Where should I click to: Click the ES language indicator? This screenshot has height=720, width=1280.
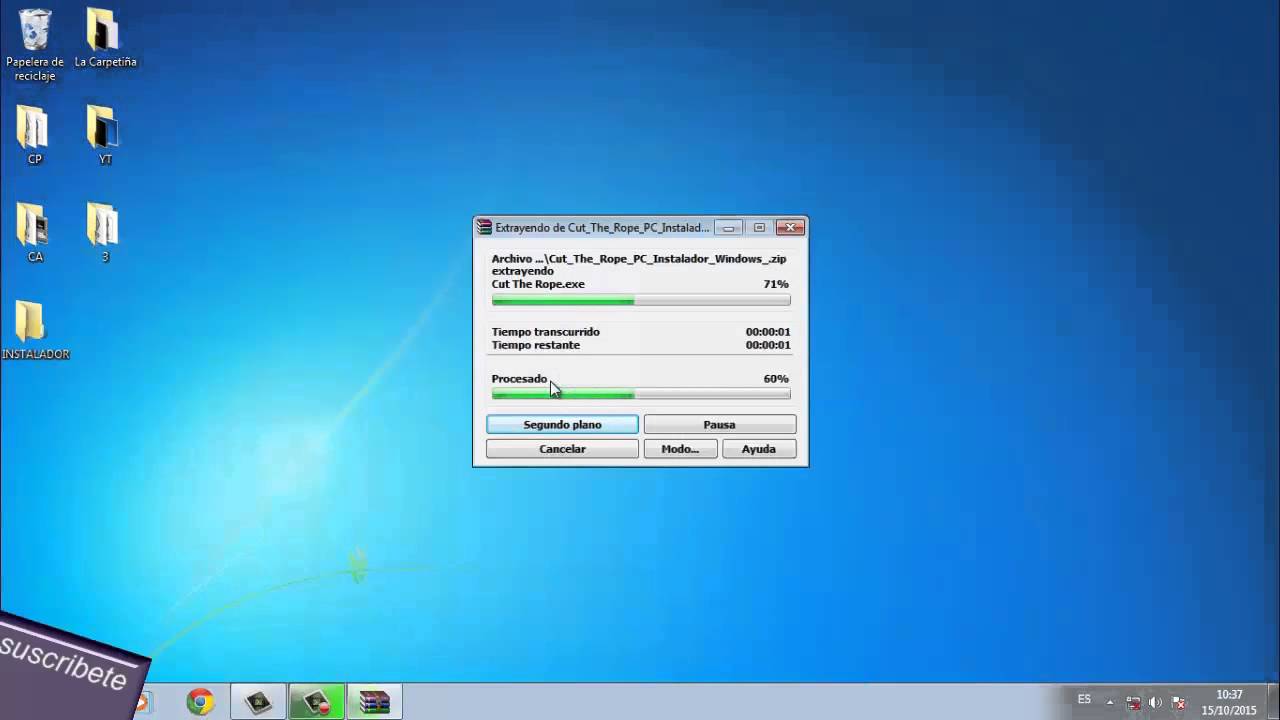[1084, 700]
